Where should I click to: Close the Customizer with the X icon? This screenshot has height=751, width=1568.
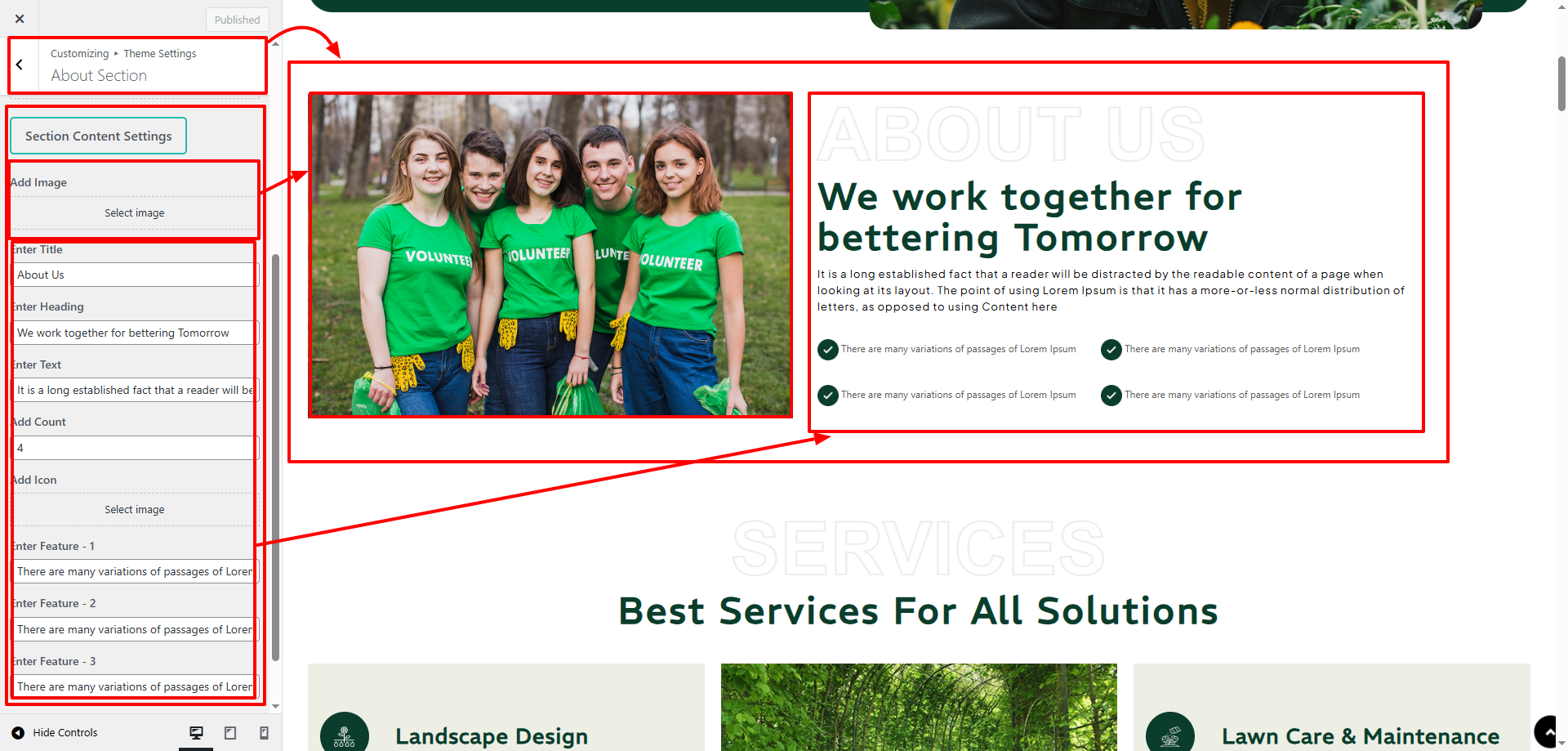(20, 19)
